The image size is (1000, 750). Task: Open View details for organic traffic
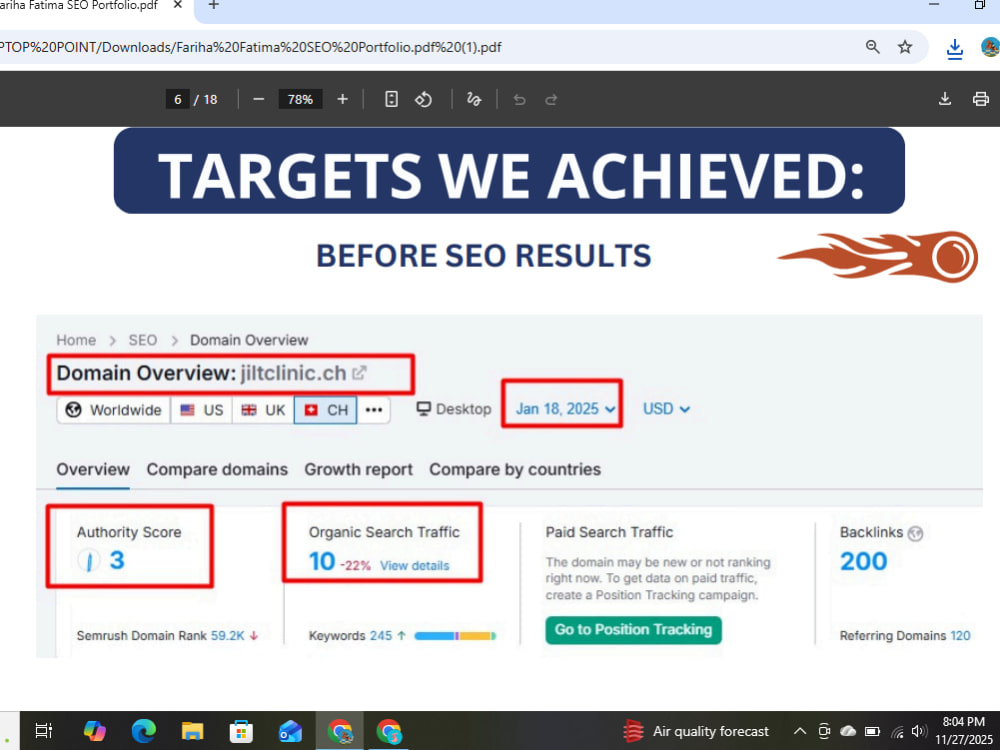click(x=415, y=566)
